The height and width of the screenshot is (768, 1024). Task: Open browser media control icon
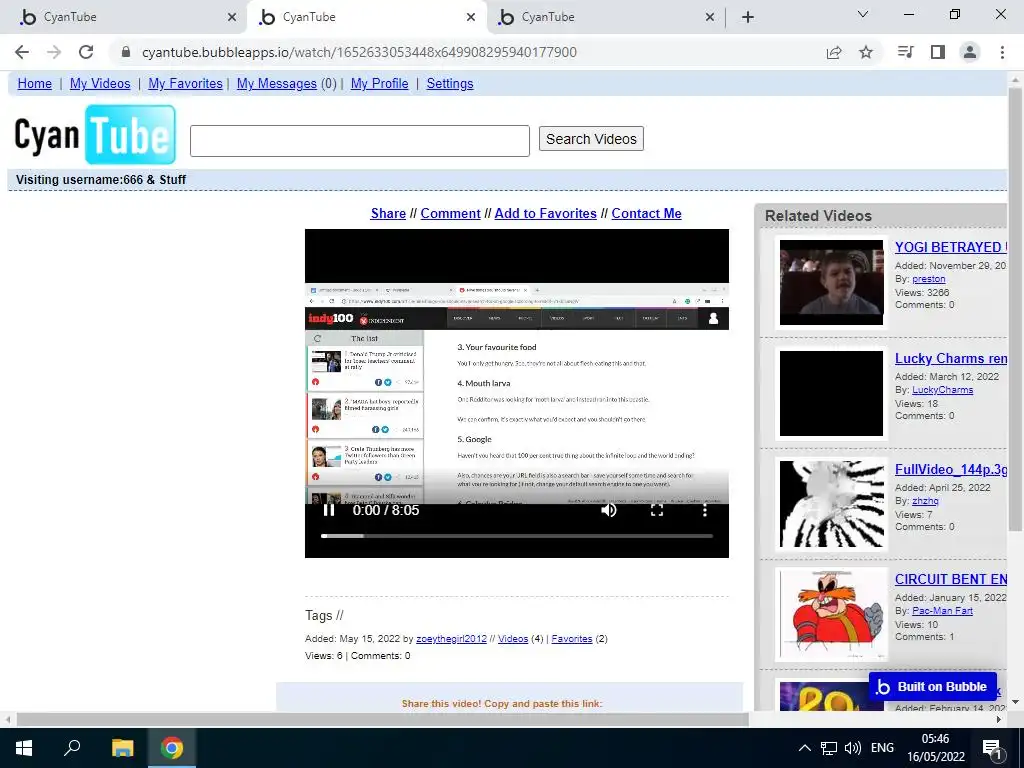tap(906, 52)
